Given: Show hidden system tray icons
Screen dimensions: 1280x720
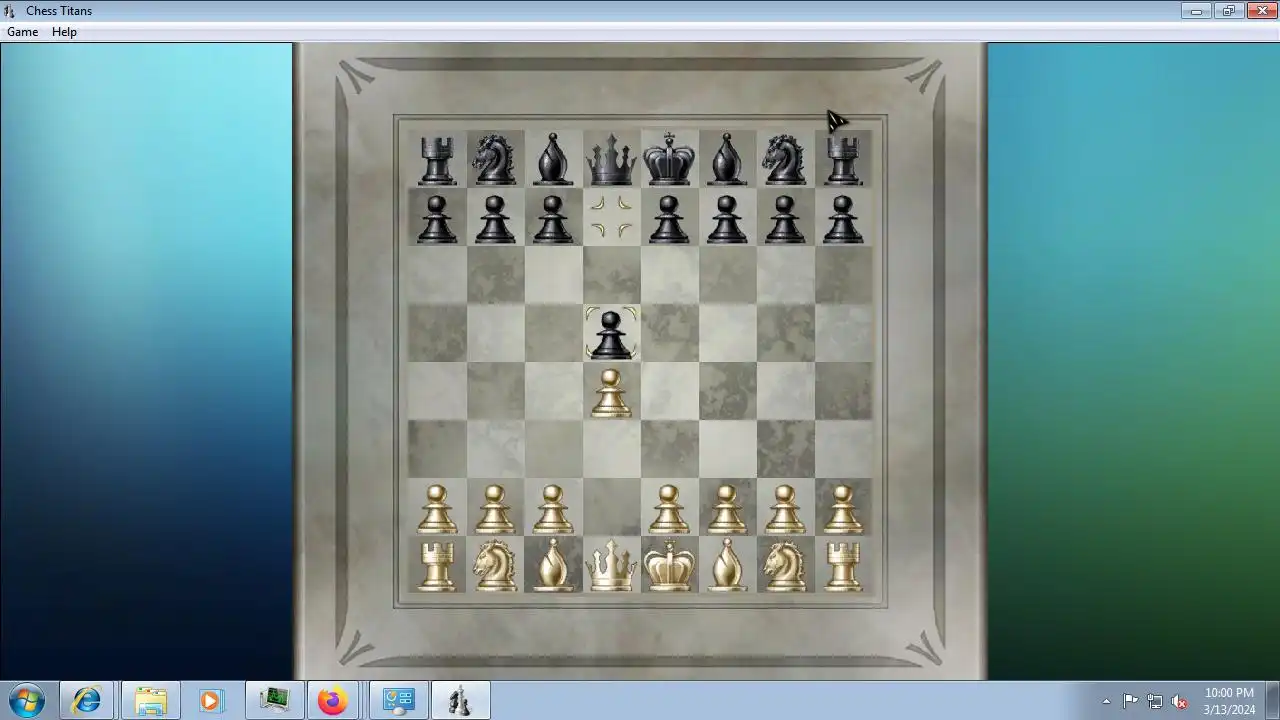Looking at the screenshot, I should pos(1106,701).
